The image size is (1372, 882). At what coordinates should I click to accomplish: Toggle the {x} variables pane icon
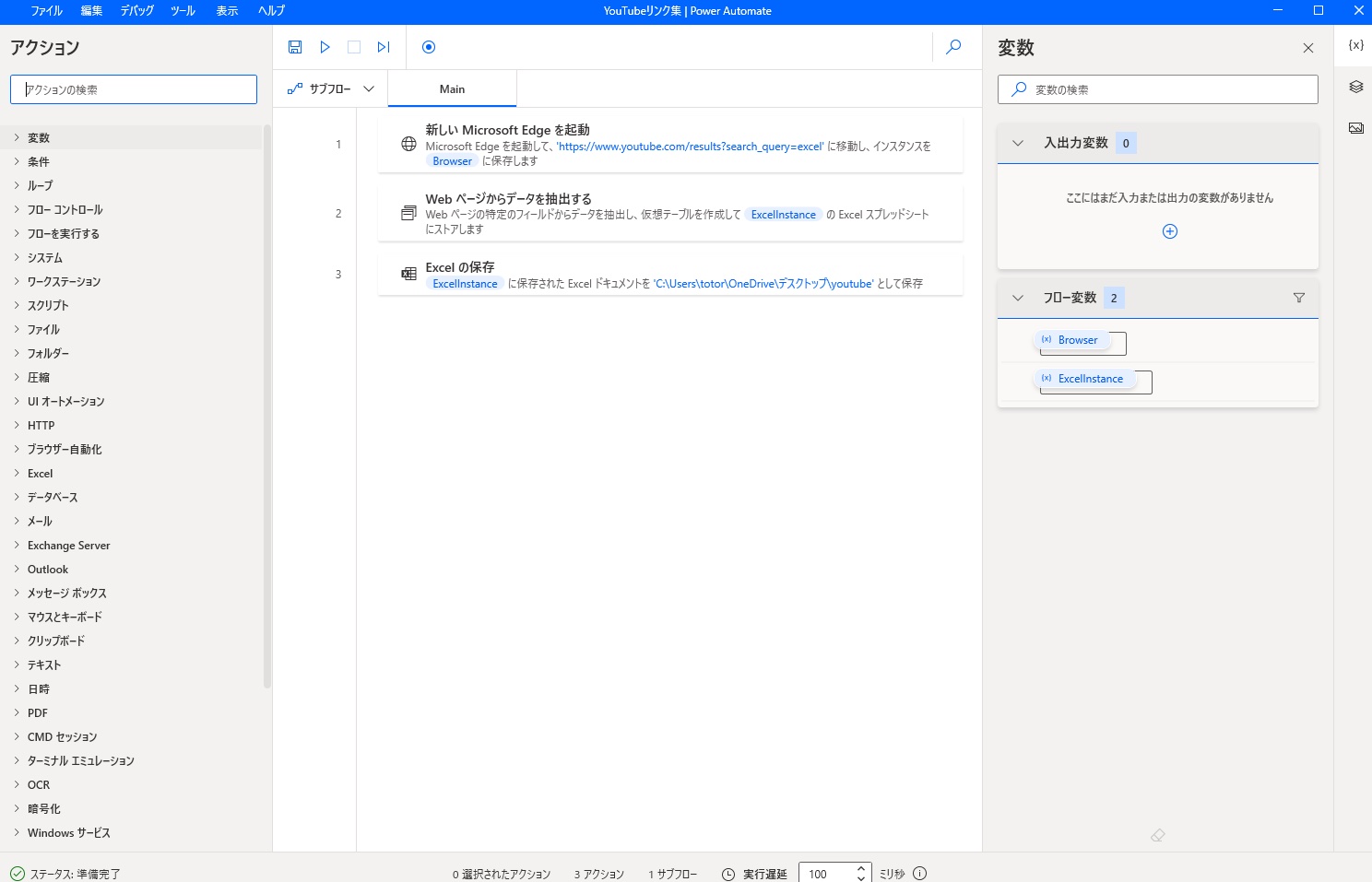click(1355, 45)
